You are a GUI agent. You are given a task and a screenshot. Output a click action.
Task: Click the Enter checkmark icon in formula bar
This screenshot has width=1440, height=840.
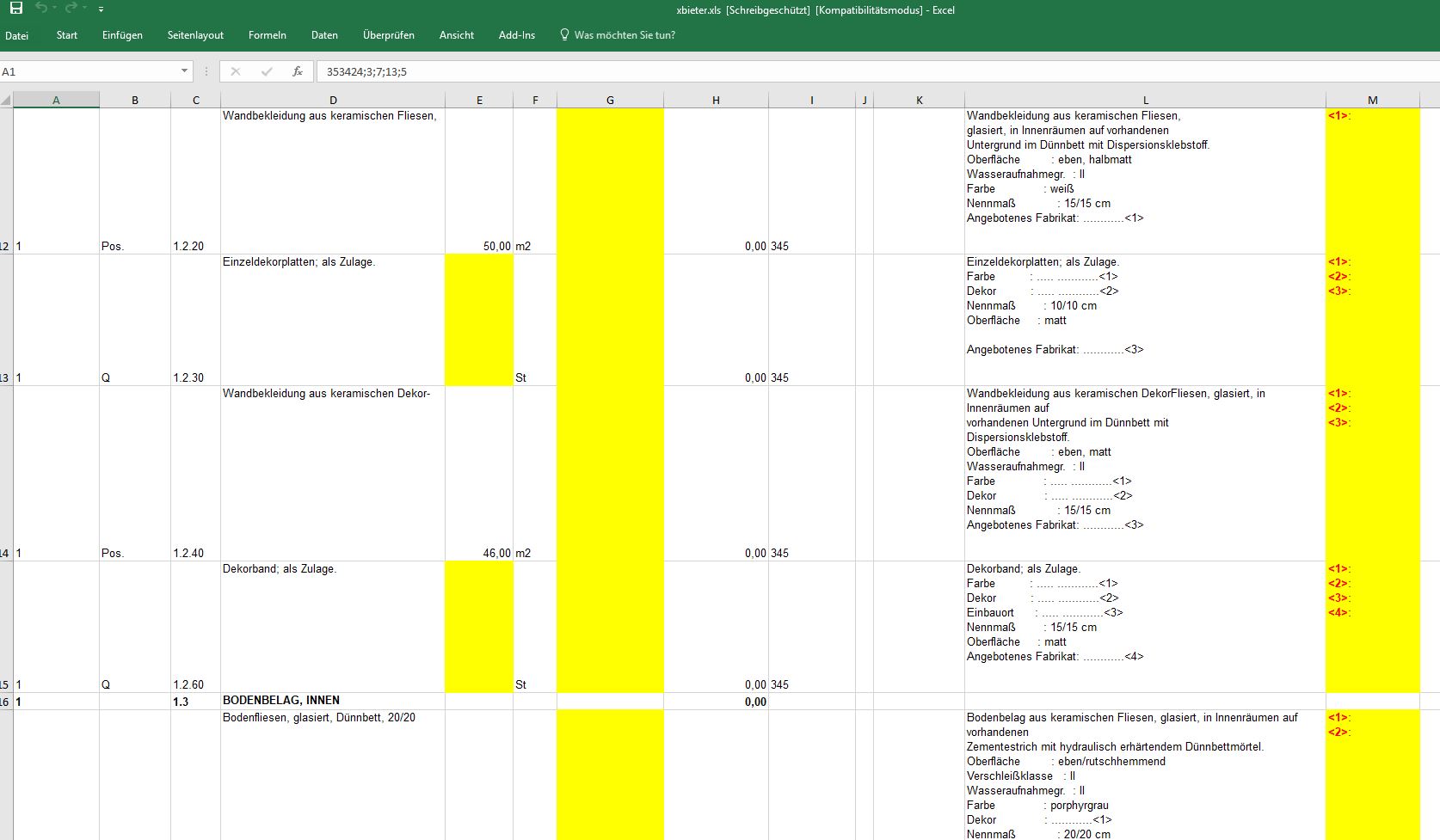[267, 71]
